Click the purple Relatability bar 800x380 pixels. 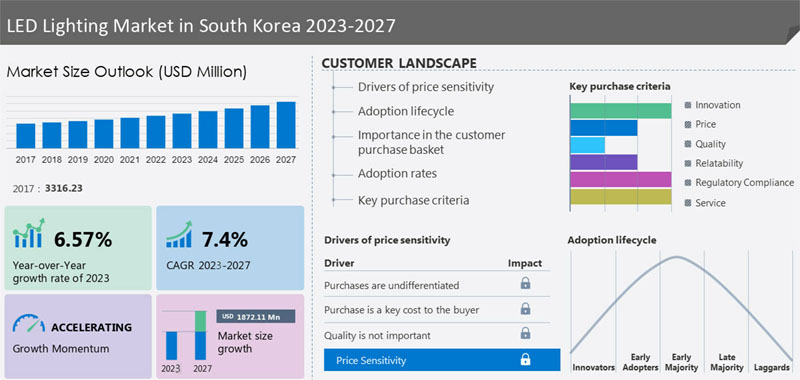click(x=604, y=162)
